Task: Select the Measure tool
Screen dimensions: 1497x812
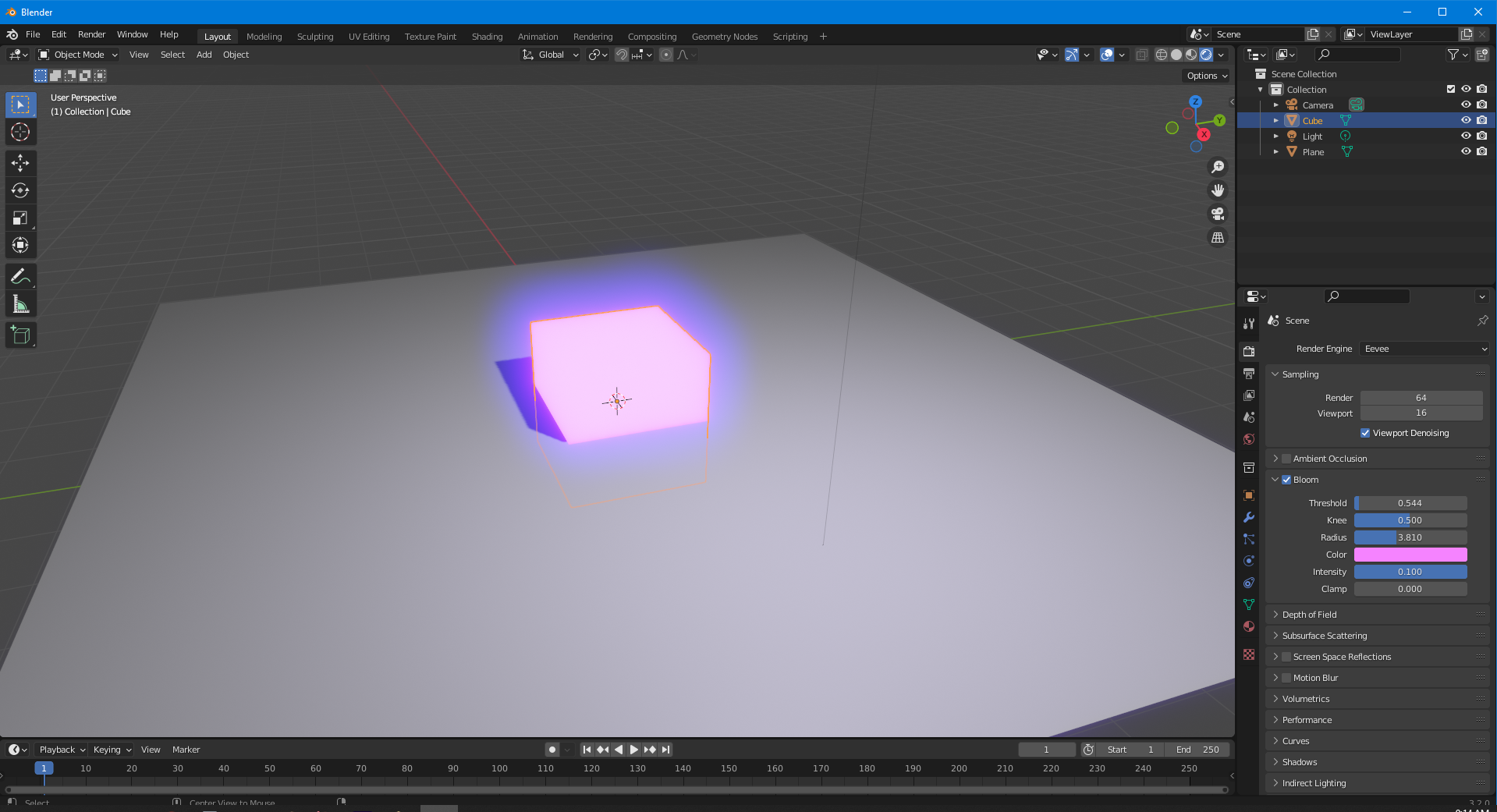Action: point(20,305)
